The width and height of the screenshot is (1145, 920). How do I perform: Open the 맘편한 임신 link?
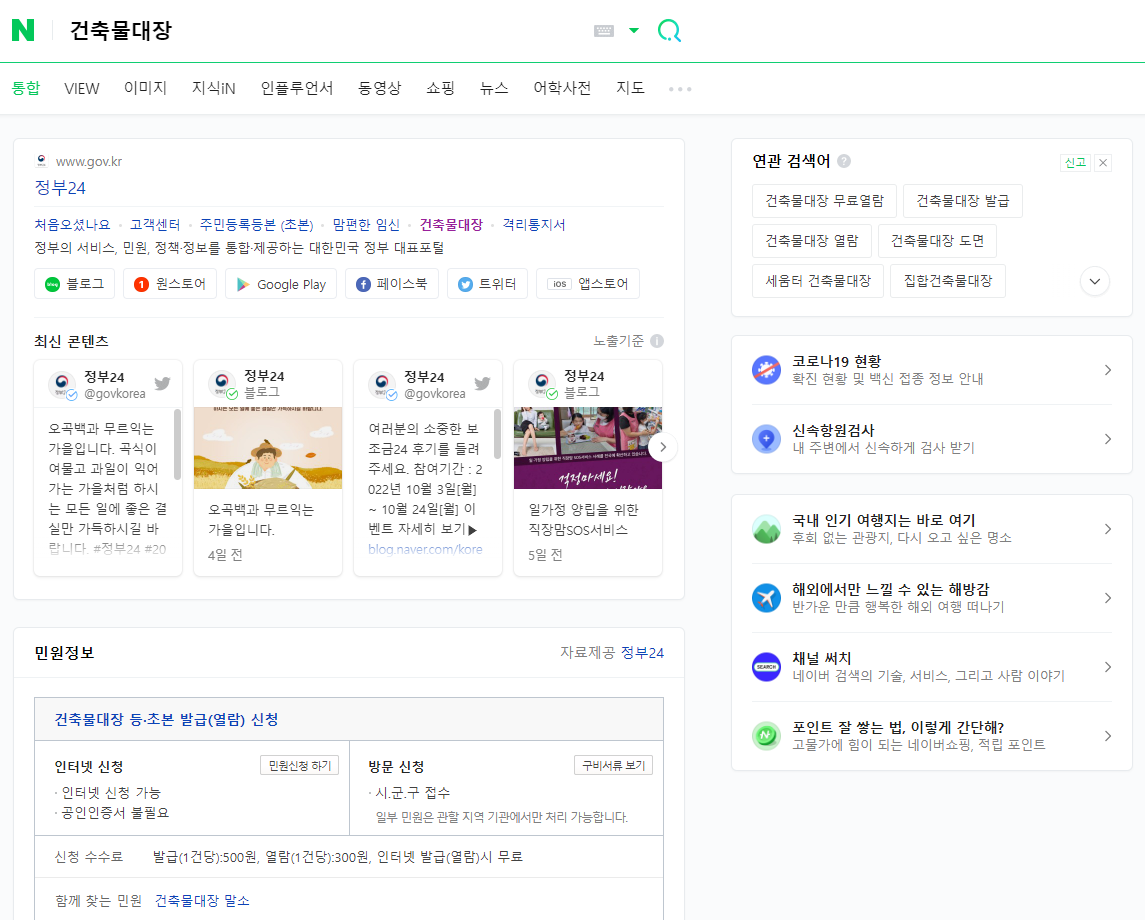click(366, 225)
